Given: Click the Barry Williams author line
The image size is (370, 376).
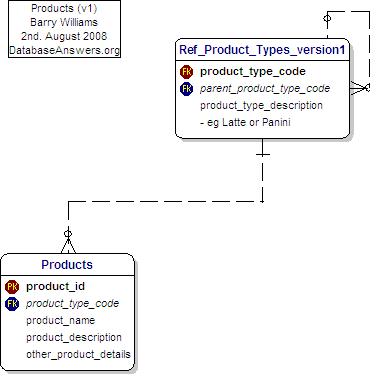Looking at the screenshot, I should click(x=64, y=22).
